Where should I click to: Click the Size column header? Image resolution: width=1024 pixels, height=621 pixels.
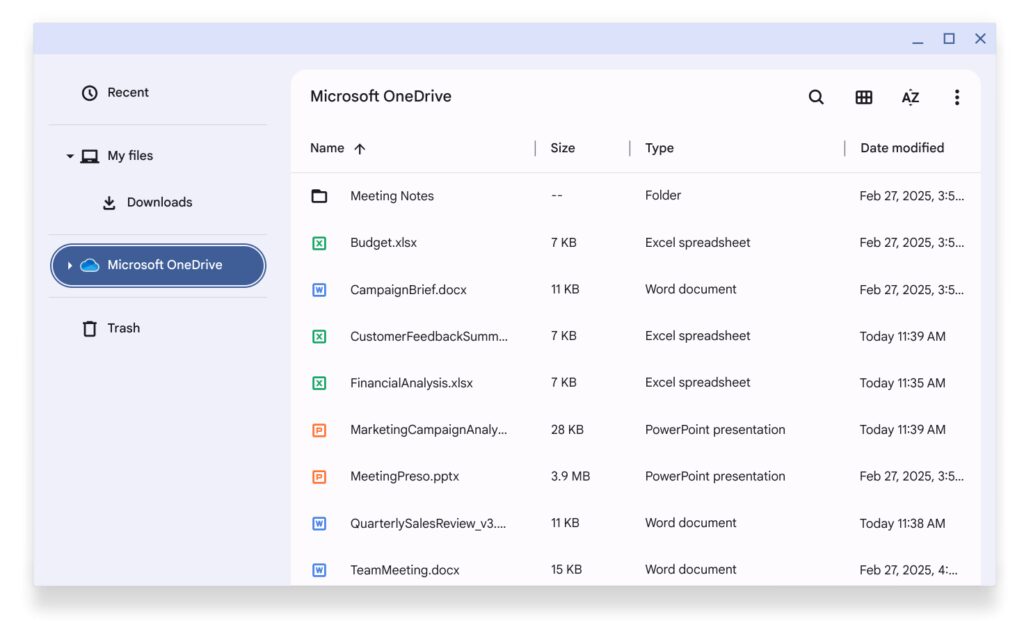coord(563,147)
